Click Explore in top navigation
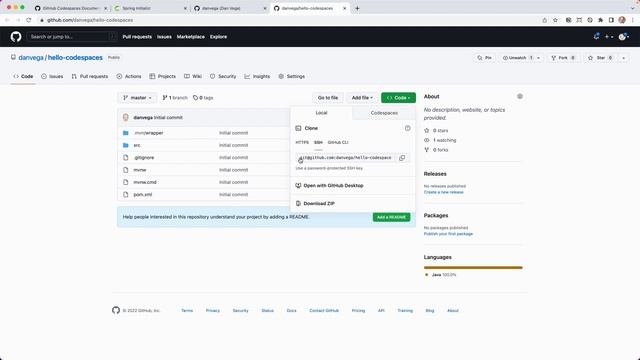 [x=218, y=37]
